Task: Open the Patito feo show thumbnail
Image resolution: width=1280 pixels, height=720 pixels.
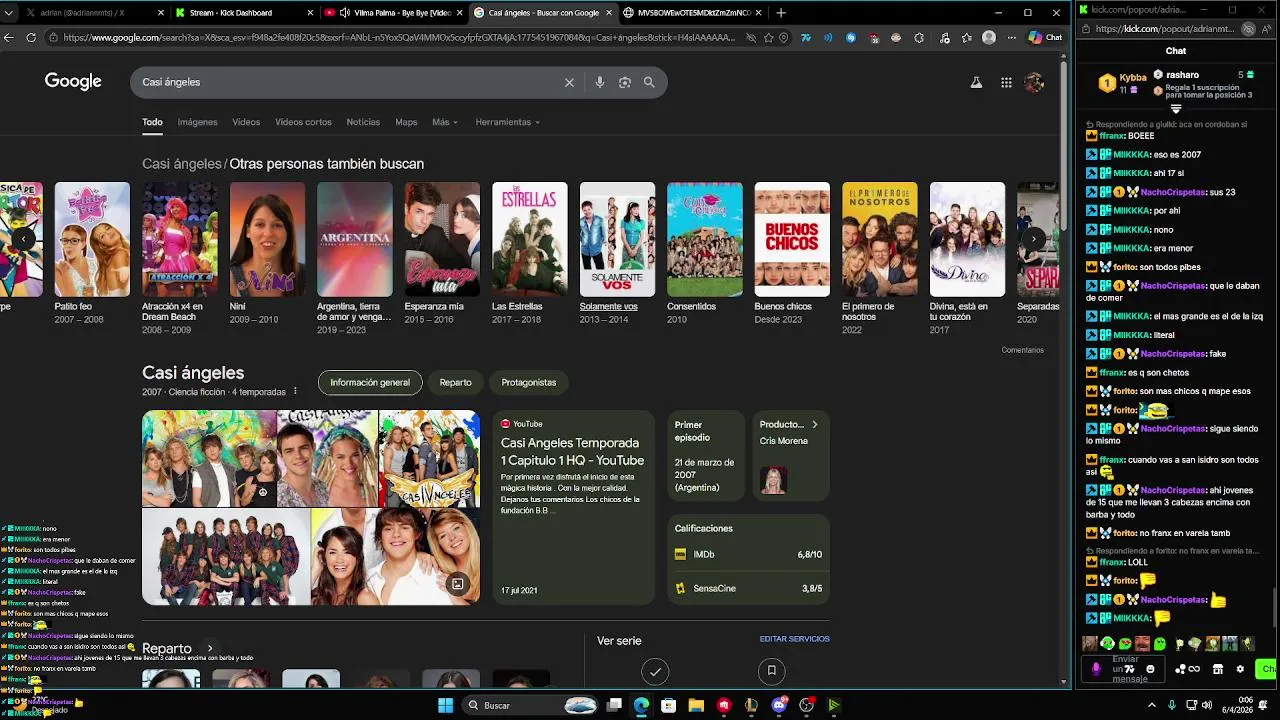Action: pyautogui.click(x=92, y=240)
